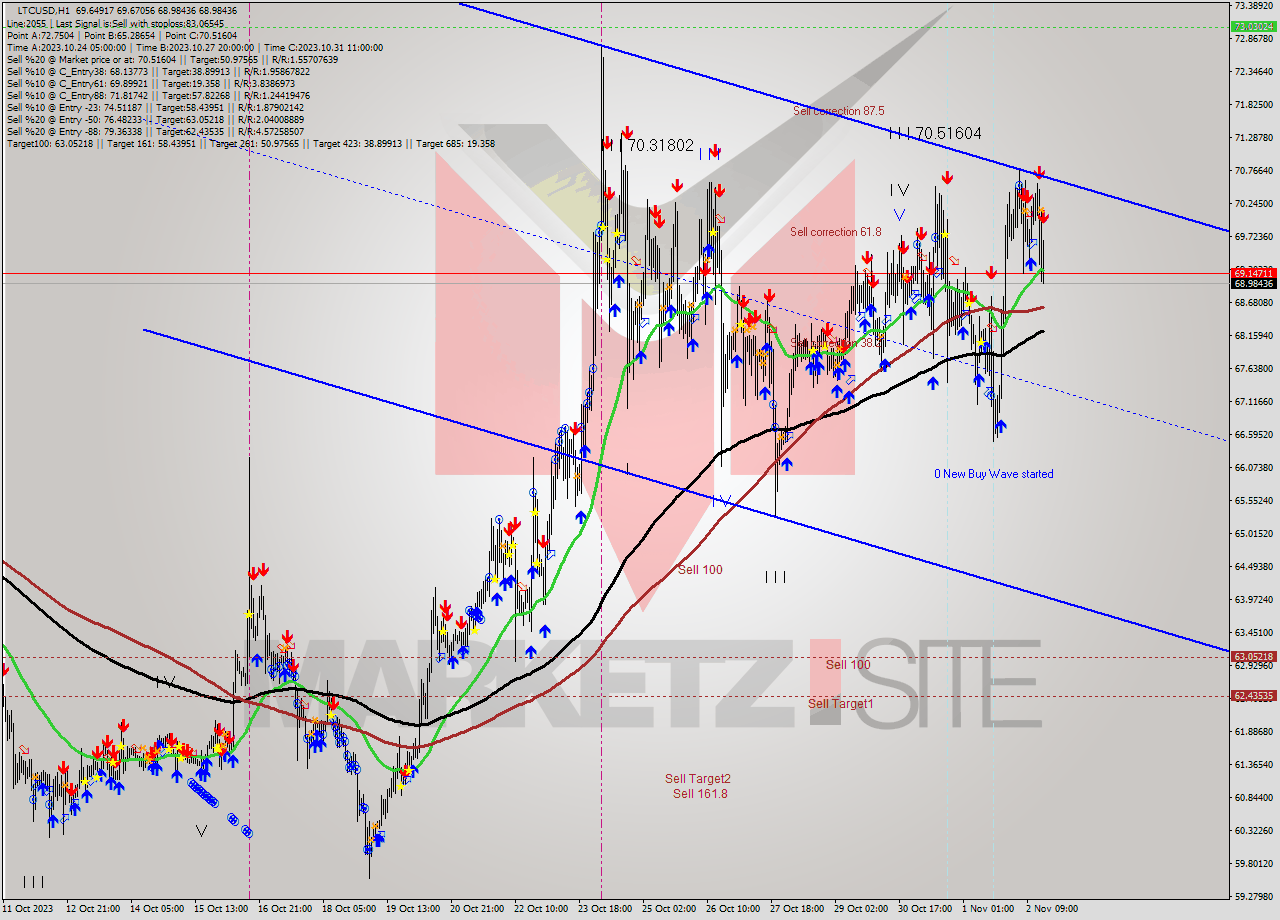This screenshot has width=1280, height=920.
Task: Click the 64.49380 price axis value
Action: (x=1254, y=566)
